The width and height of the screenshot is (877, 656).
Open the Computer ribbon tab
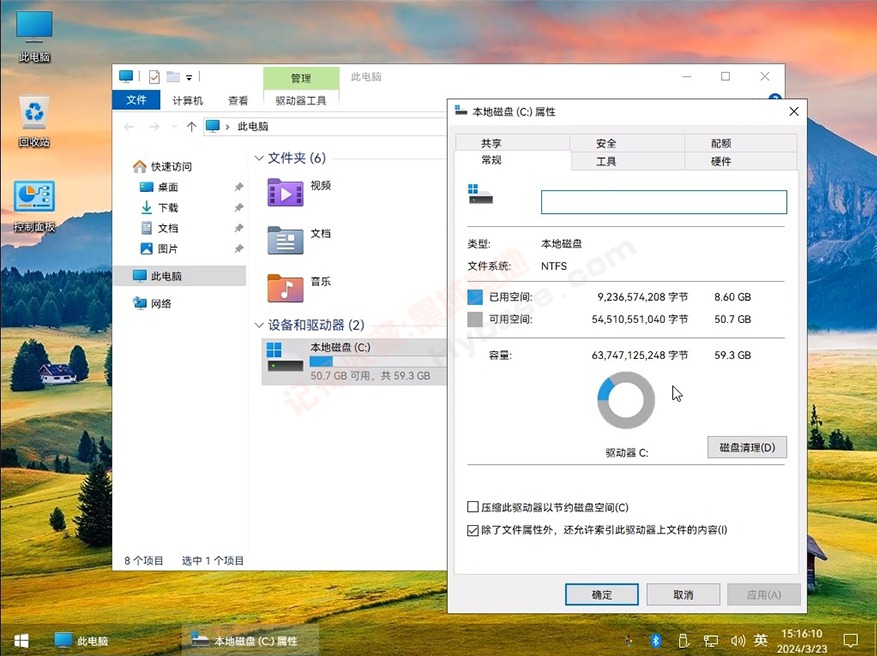187,101
